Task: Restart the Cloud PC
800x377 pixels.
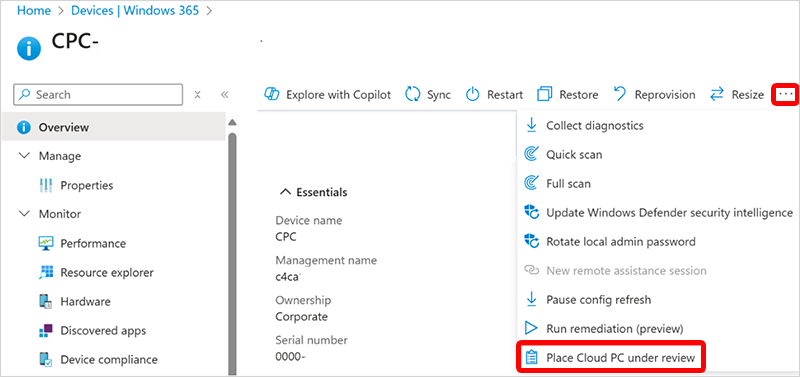Action: [494, 94]
